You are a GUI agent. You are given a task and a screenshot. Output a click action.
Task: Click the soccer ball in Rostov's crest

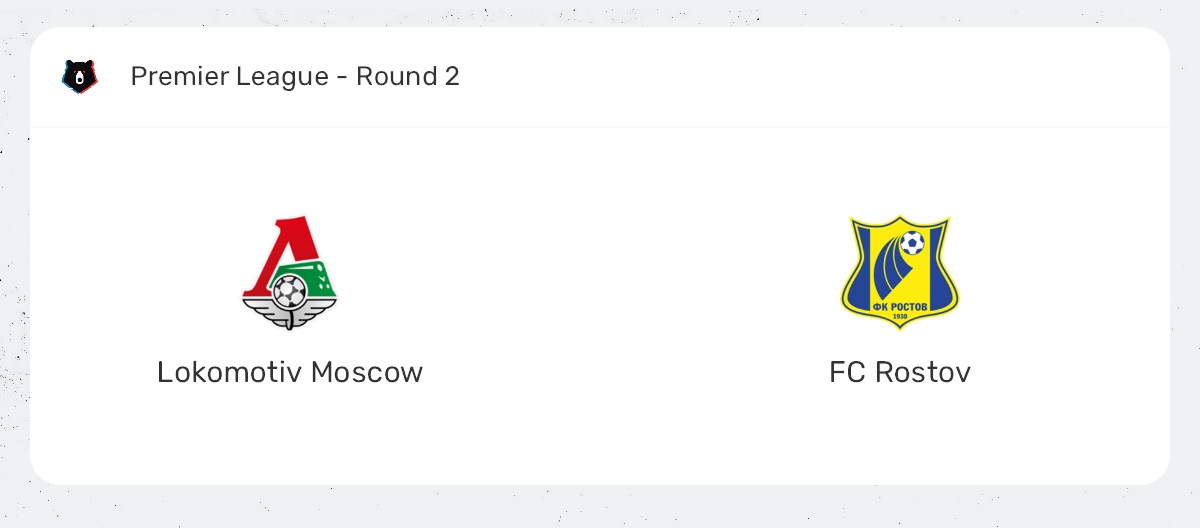pyautogui.click(x=911, y=243)
